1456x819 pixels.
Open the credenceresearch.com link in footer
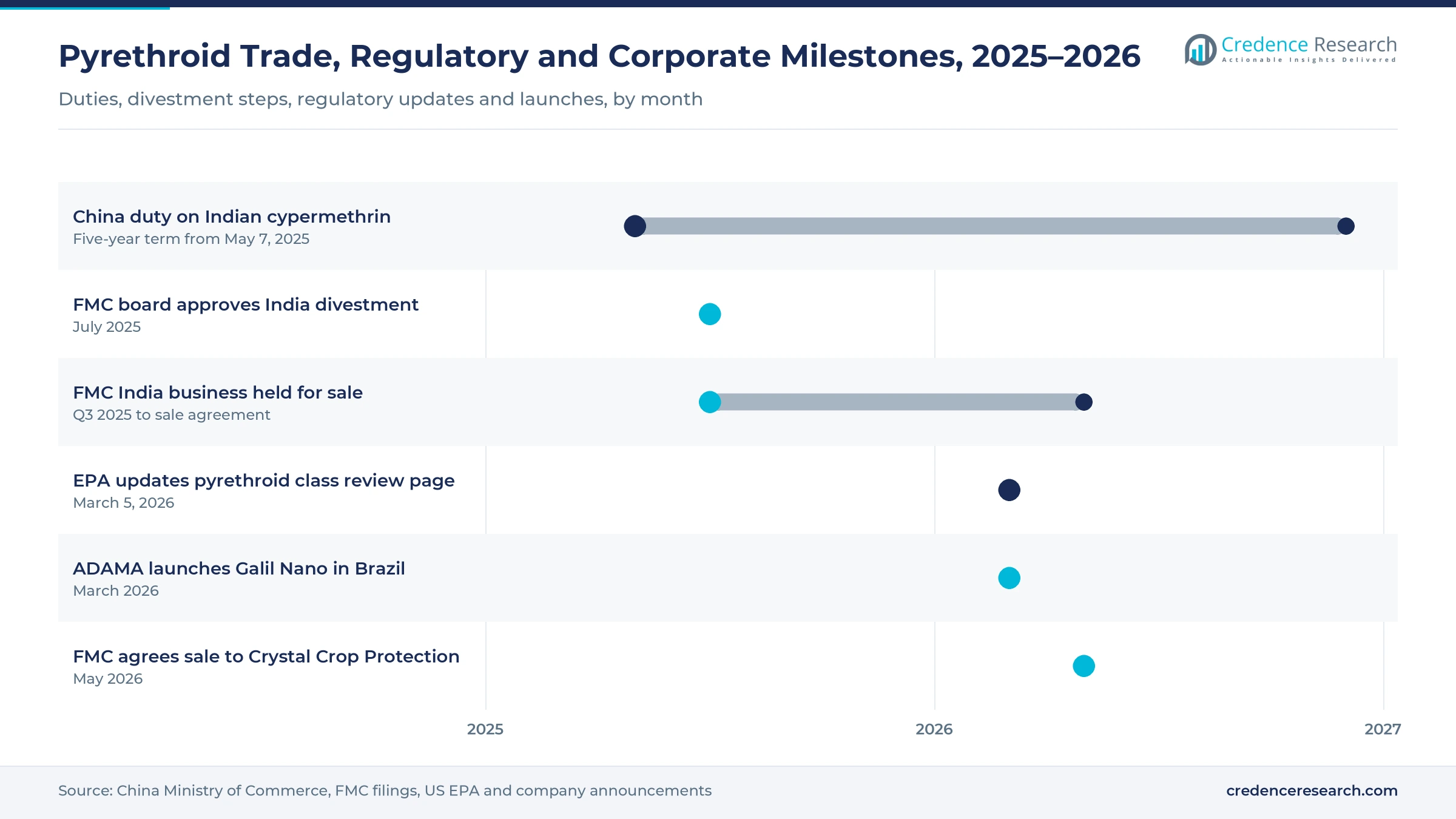tap(1312, 790)
